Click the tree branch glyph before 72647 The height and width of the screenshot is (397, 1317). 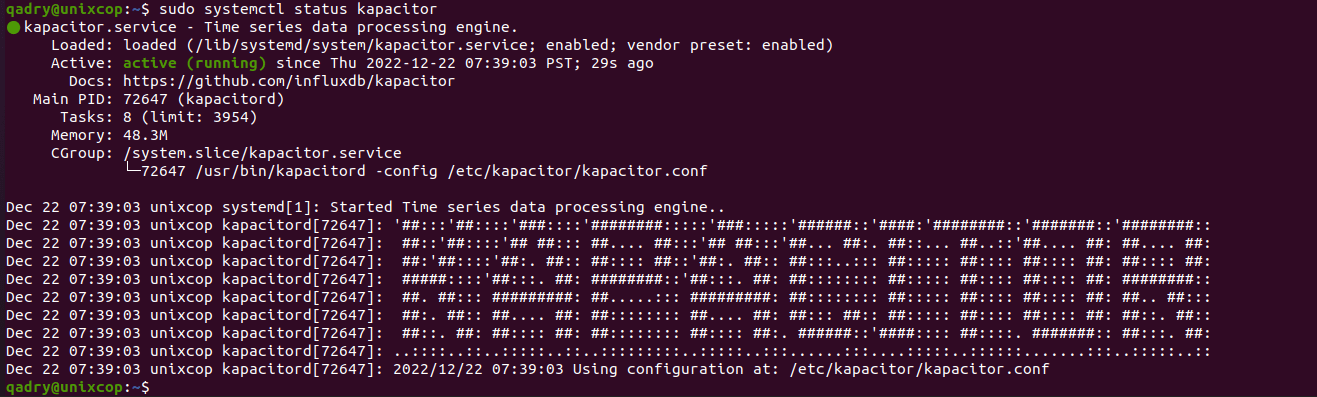coord(131,171)
